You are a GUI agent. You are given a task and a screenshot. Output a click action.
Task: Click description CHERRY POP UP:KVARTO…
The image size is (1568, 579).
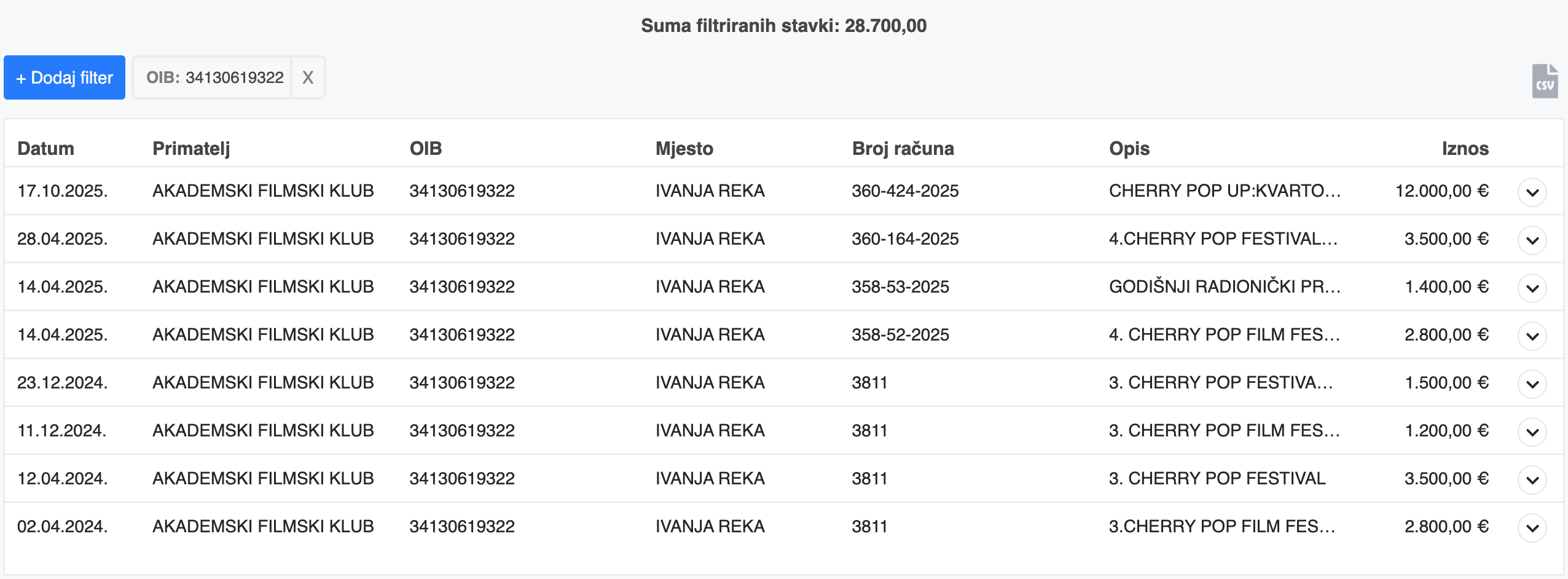pos(1225,191)
